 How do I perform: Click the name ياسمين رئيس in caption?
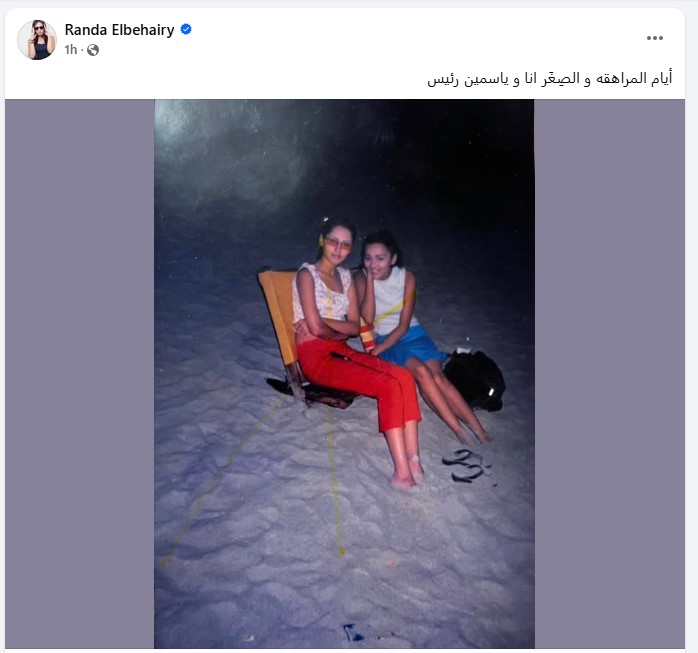click(469, 79)
